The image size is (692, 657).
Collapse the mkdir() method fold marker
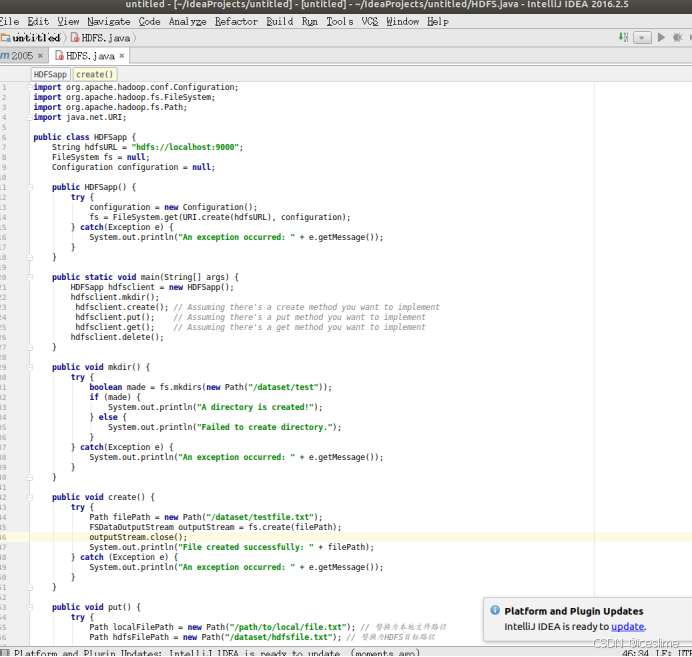click(x=30, y=367)
